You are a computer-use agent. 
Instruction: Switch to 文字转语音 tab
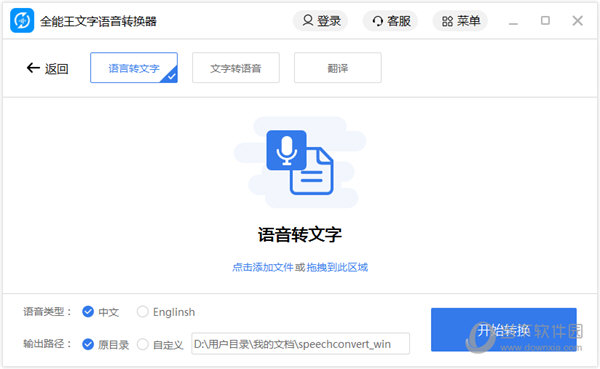[236, 68]
